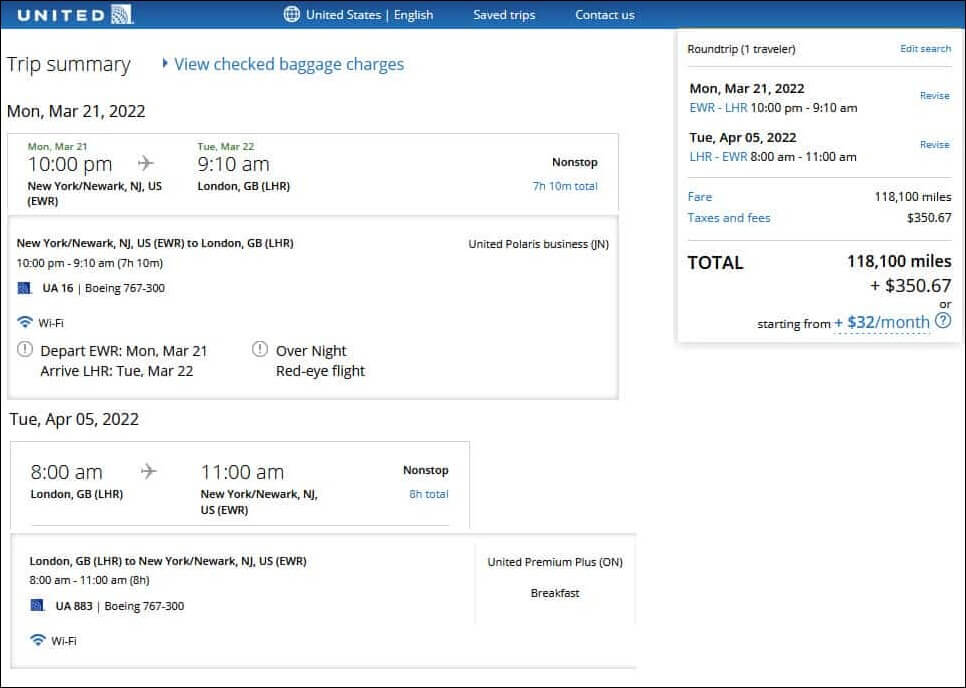Click the baggage charges disclosure triangle
The height and width of the screenshot is (688, 966).
coord(164,63)
